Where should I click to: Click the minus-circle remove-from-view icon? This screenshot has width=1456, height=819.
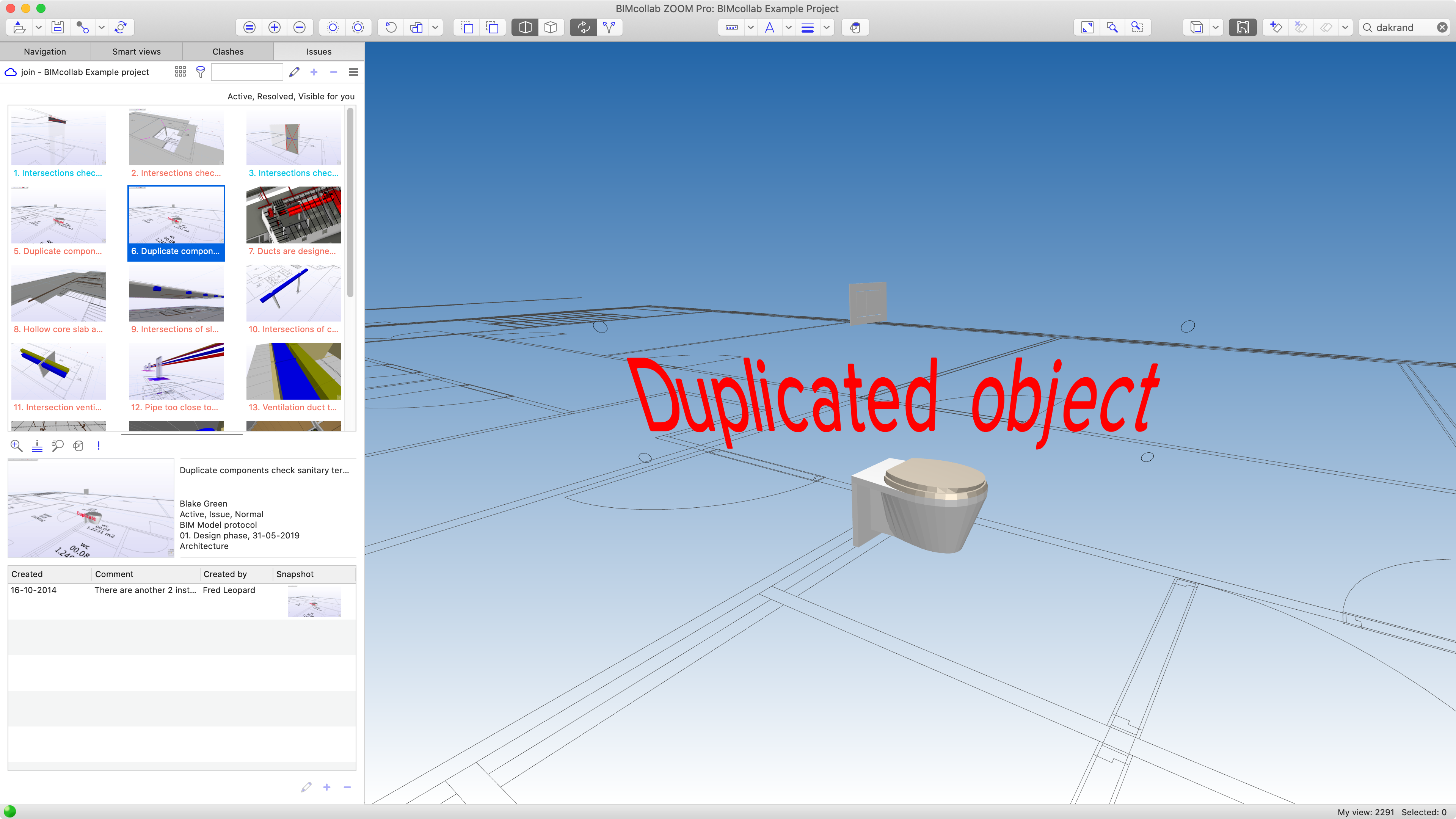300,27
